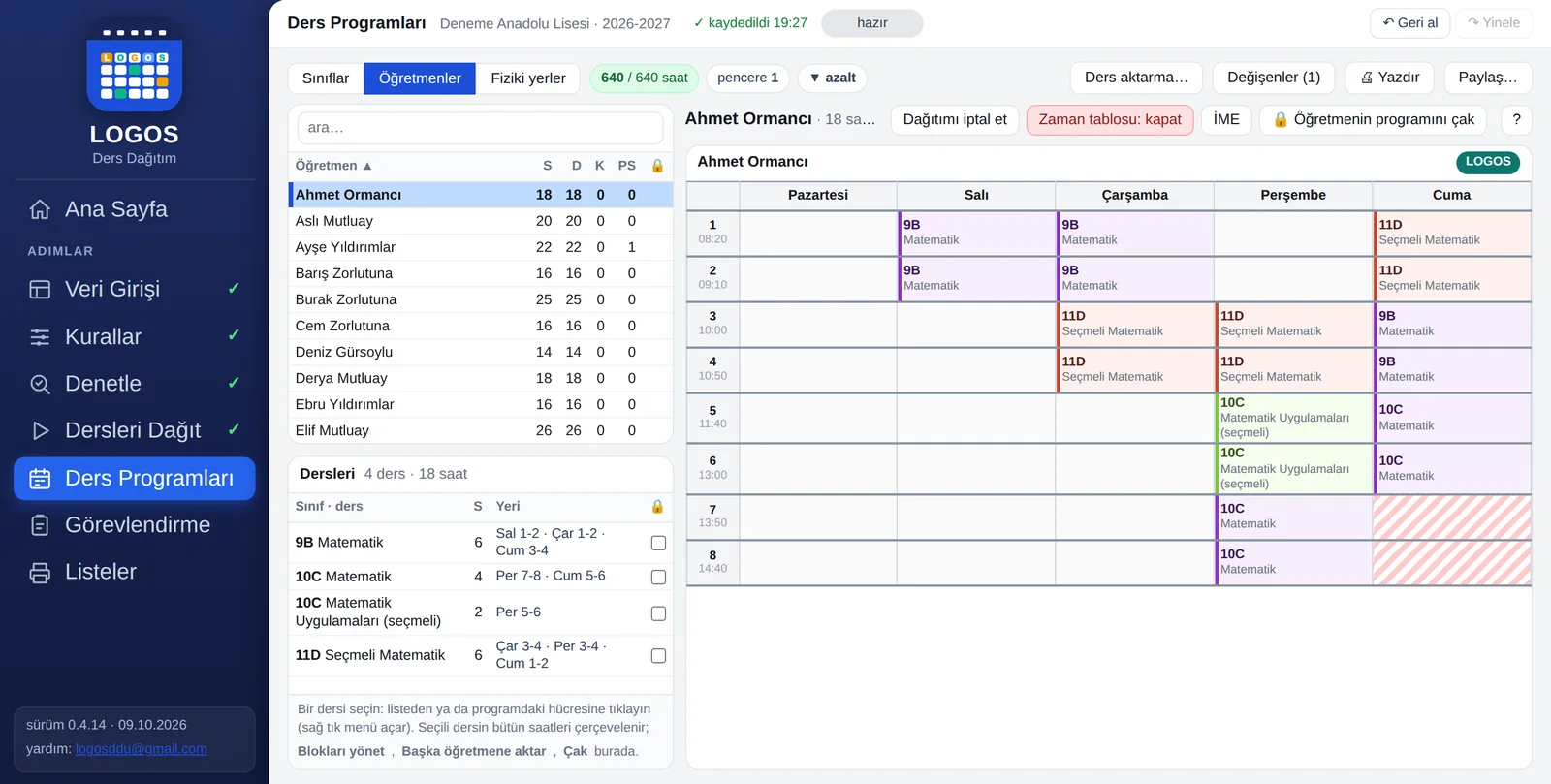The width and height of the screenshot is (1551, 784).
Task: Click the Blokları yönet link
Action: pos(341,751)
